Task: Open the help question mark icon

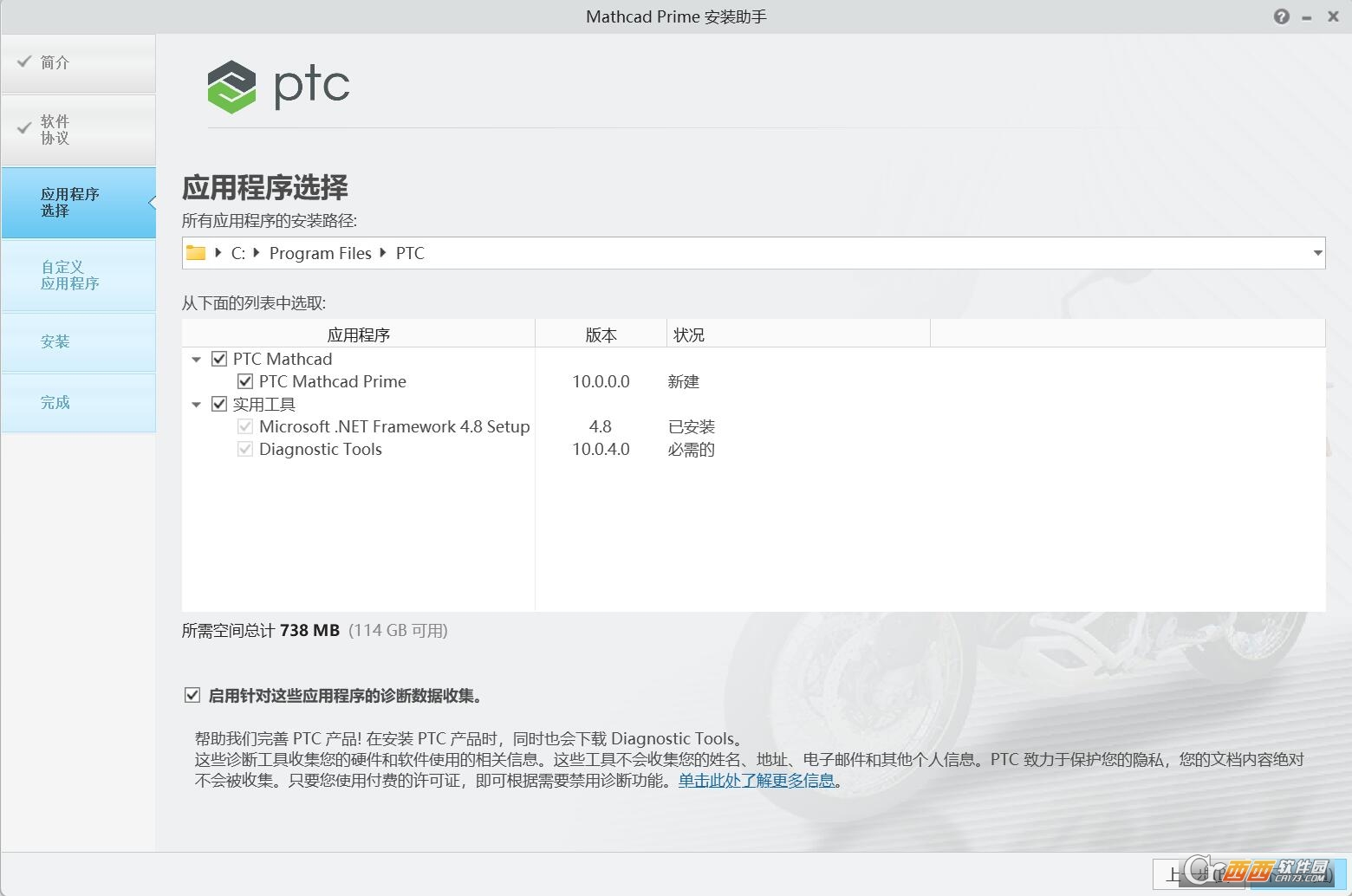Action: (x=1281, y=16)
